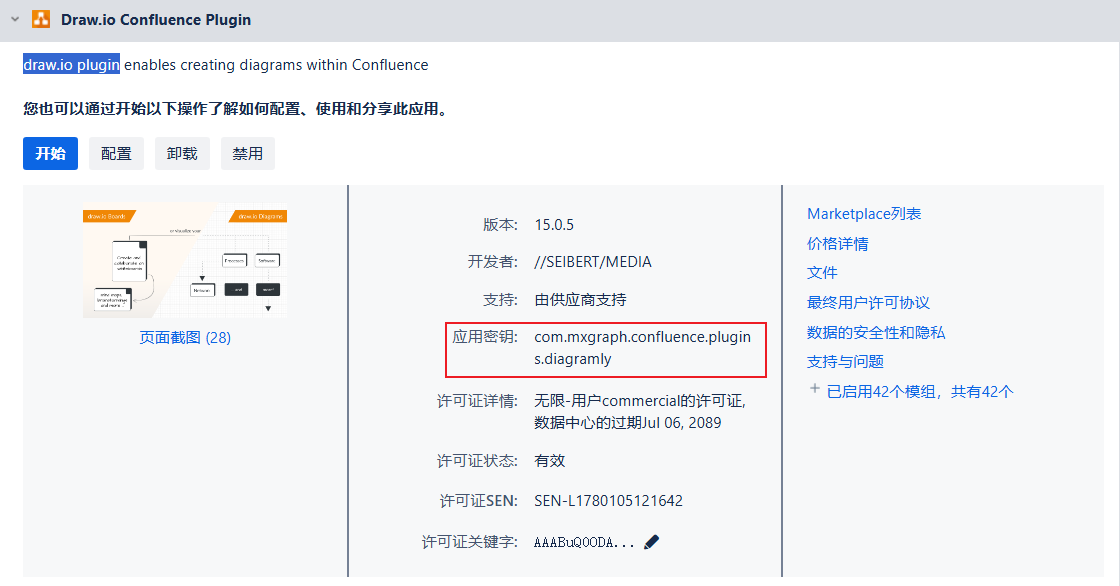1120x586 pixels.
Task: Open the Marketplace列表 link
Action: 864,214
